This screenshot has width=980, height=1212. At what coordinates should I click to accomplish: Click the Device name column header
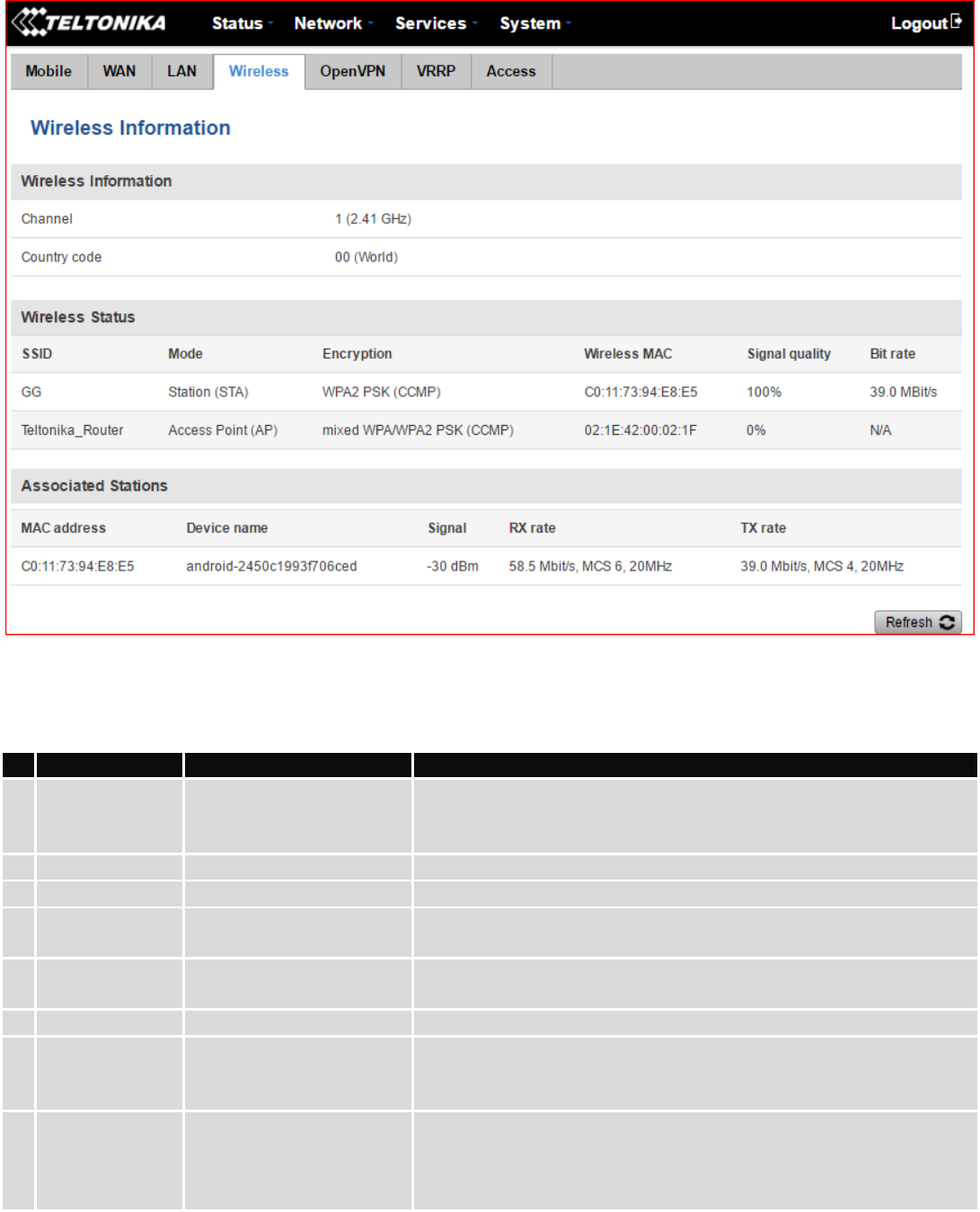click(x=227, y=528)
